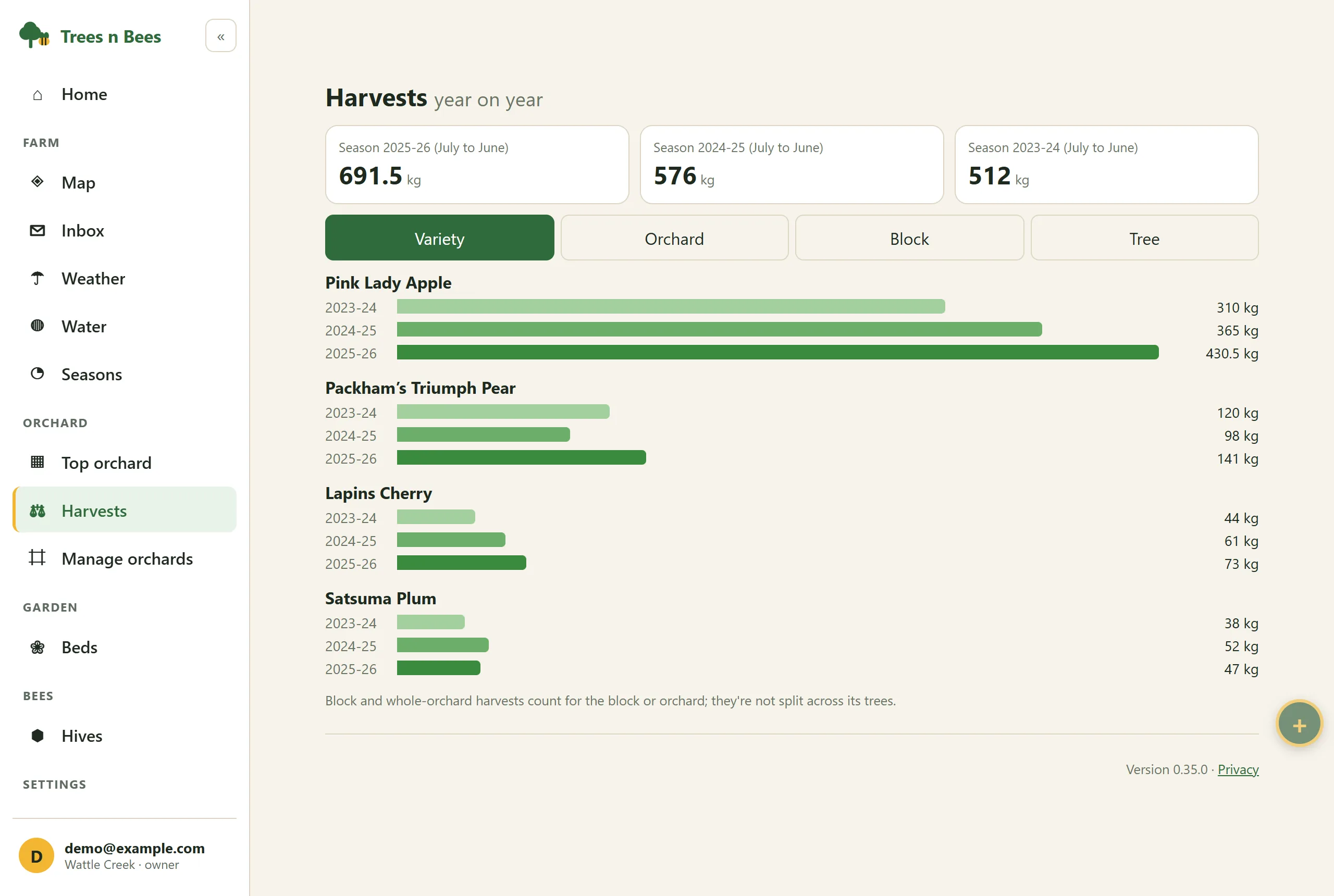Click the 73 kg value
The image size is (1334, 896).
[x=1241, y=564]
